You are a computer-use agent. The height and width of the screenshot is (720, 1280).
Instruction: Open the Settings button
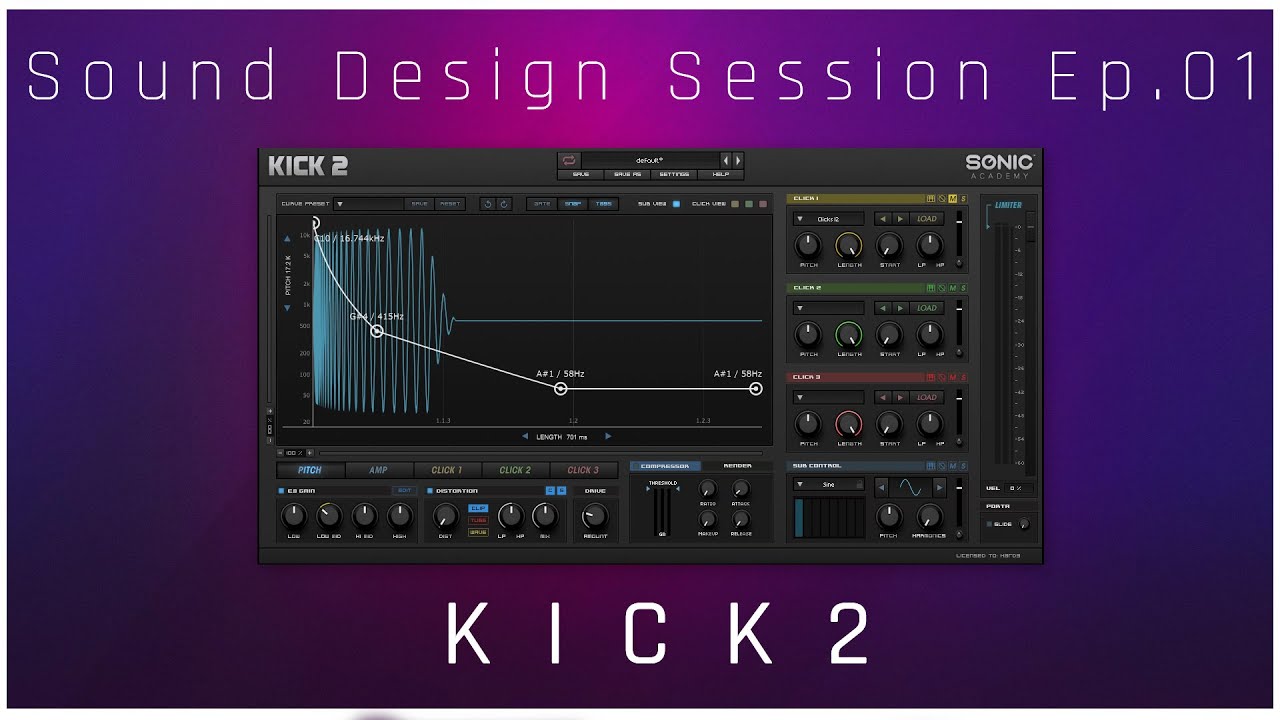[x=674, y=174]
